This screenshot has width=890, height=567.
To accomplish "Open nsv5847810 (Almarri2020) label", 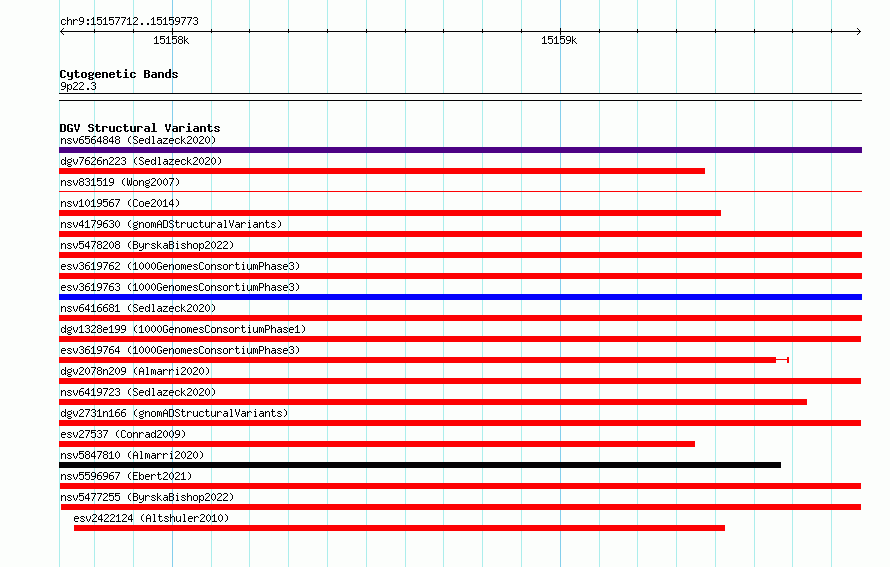I will click(x=132, y=455).
